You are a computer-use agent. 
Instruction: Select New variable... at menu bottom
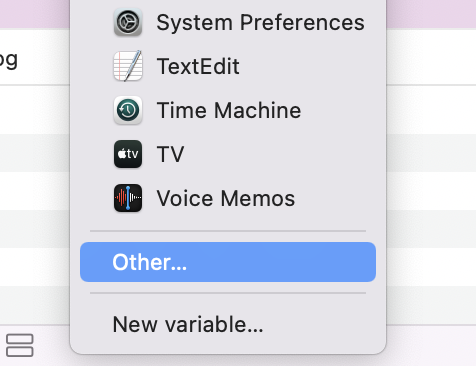[188, 324]
